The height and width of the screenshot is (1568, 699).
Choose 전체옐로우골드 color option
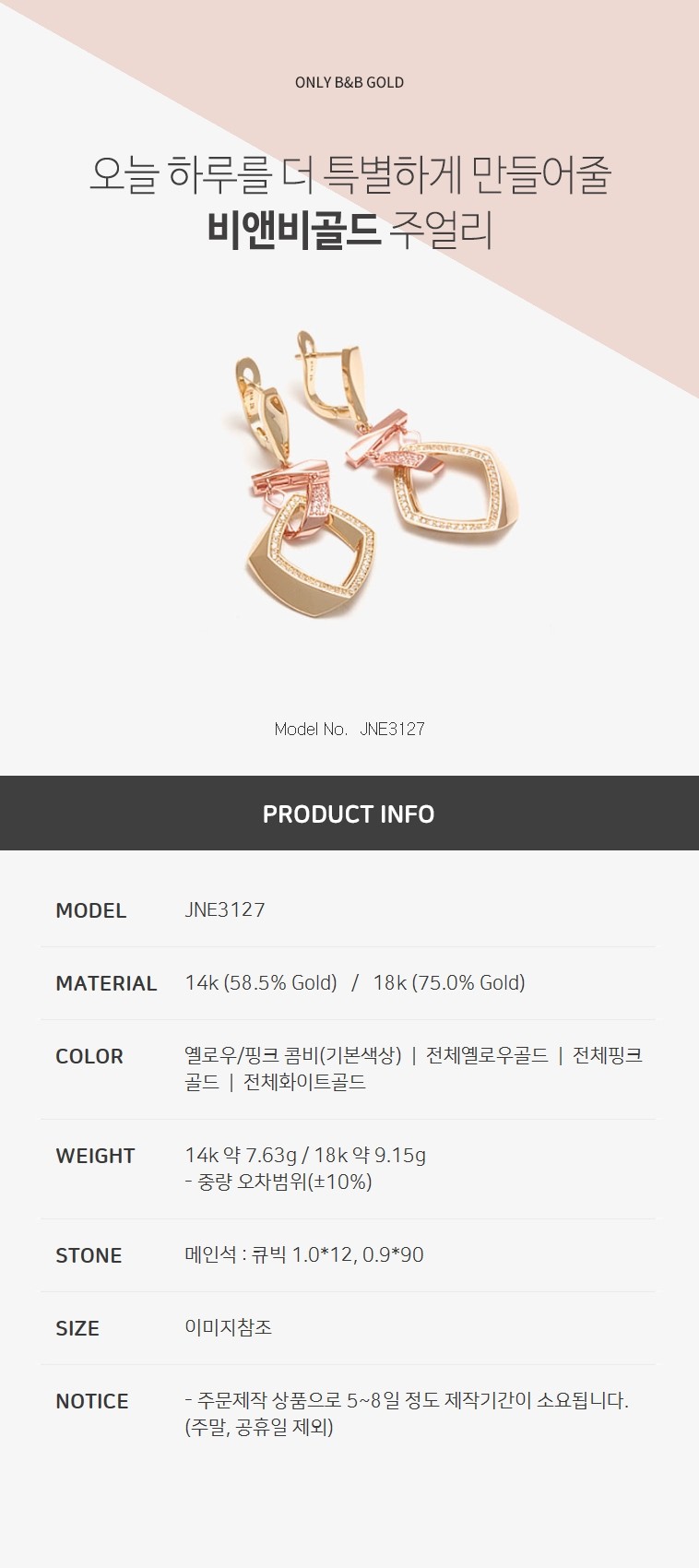(487, 1055)
